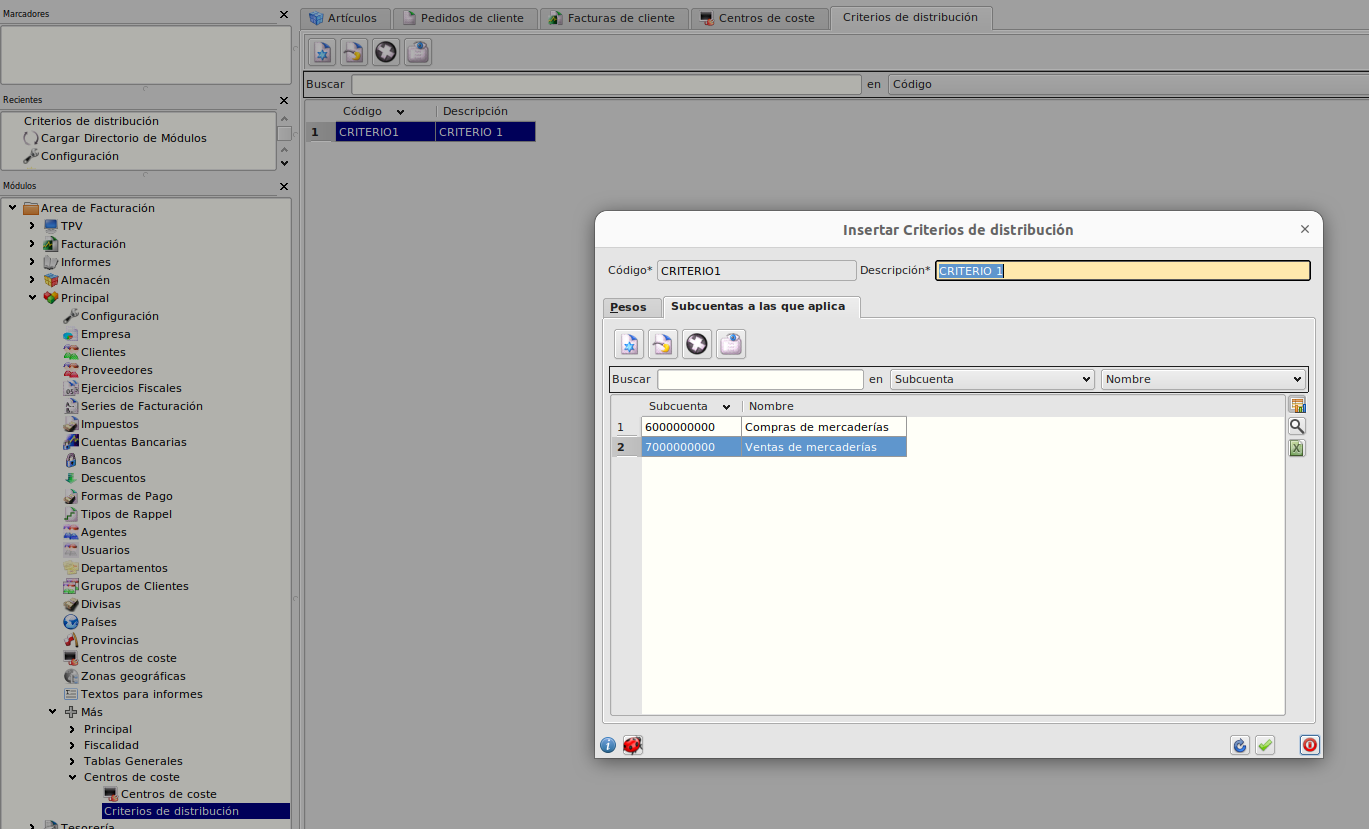This screenshot has height=829, width=1369.
Task: Open Formas de Pago item
Action: click(126, 496)
